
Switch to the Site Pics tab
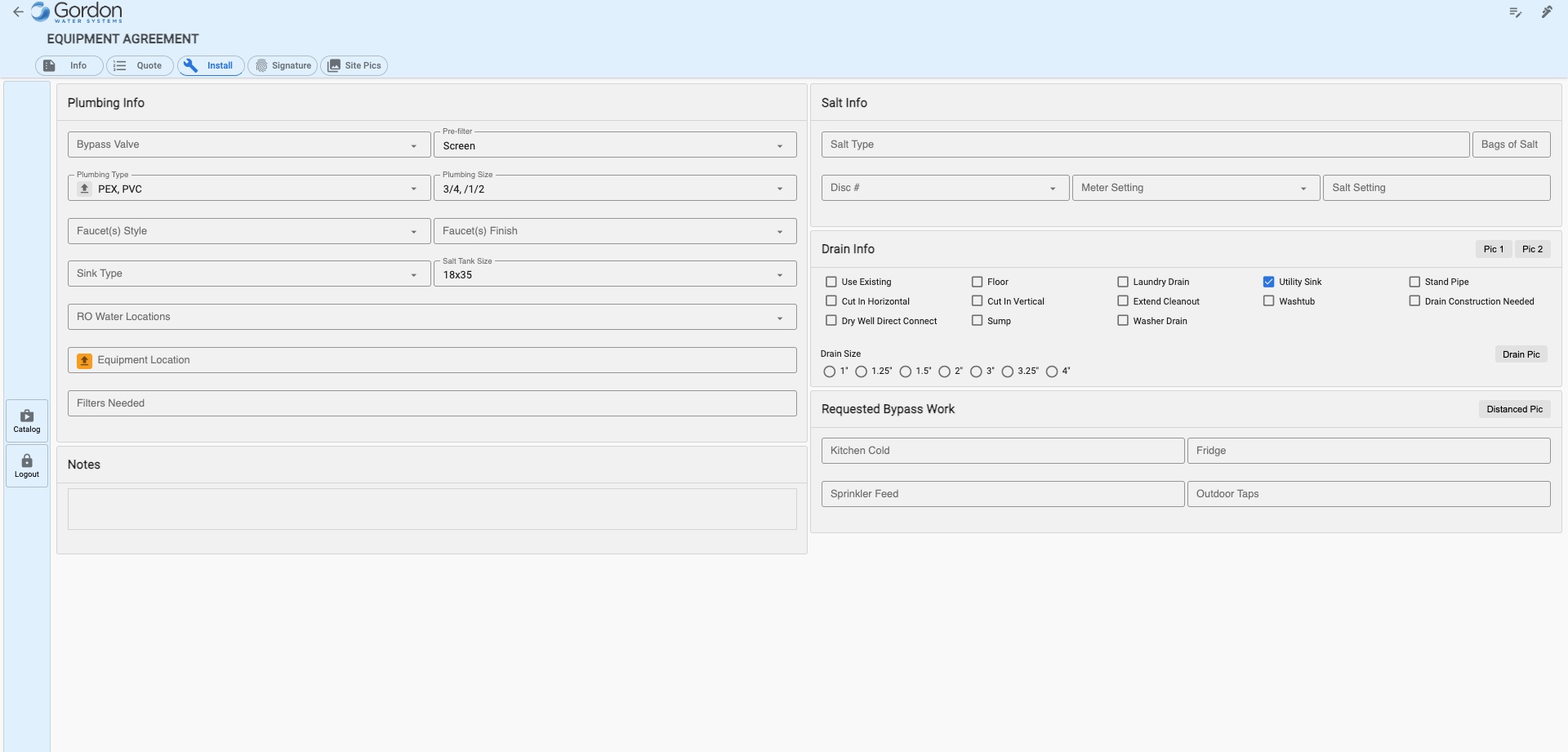point(354,66)
